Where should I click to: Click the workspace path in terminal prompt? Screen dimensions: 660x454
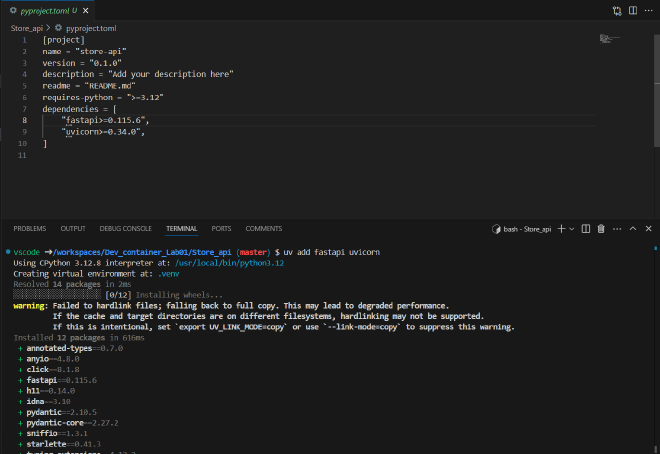(142, 252)
